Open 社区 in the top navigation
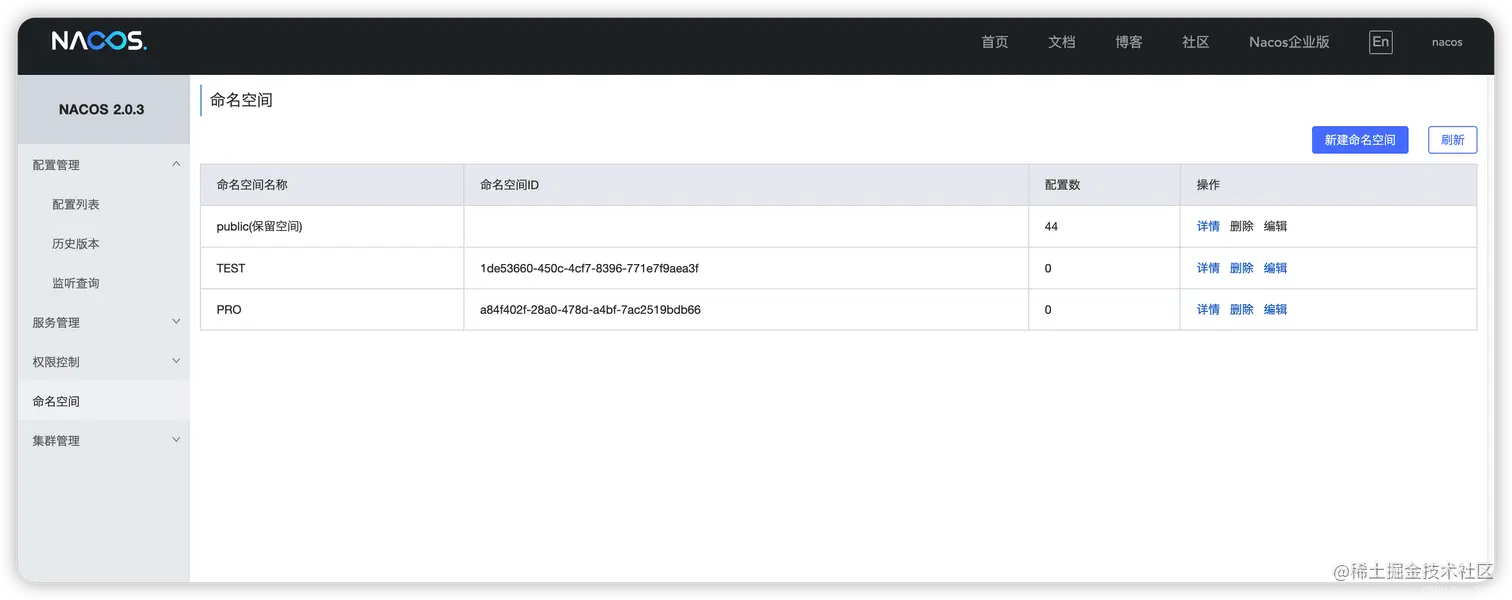Image resolution: width=1512 pixels, height=600 pixels. [1195, 42]
